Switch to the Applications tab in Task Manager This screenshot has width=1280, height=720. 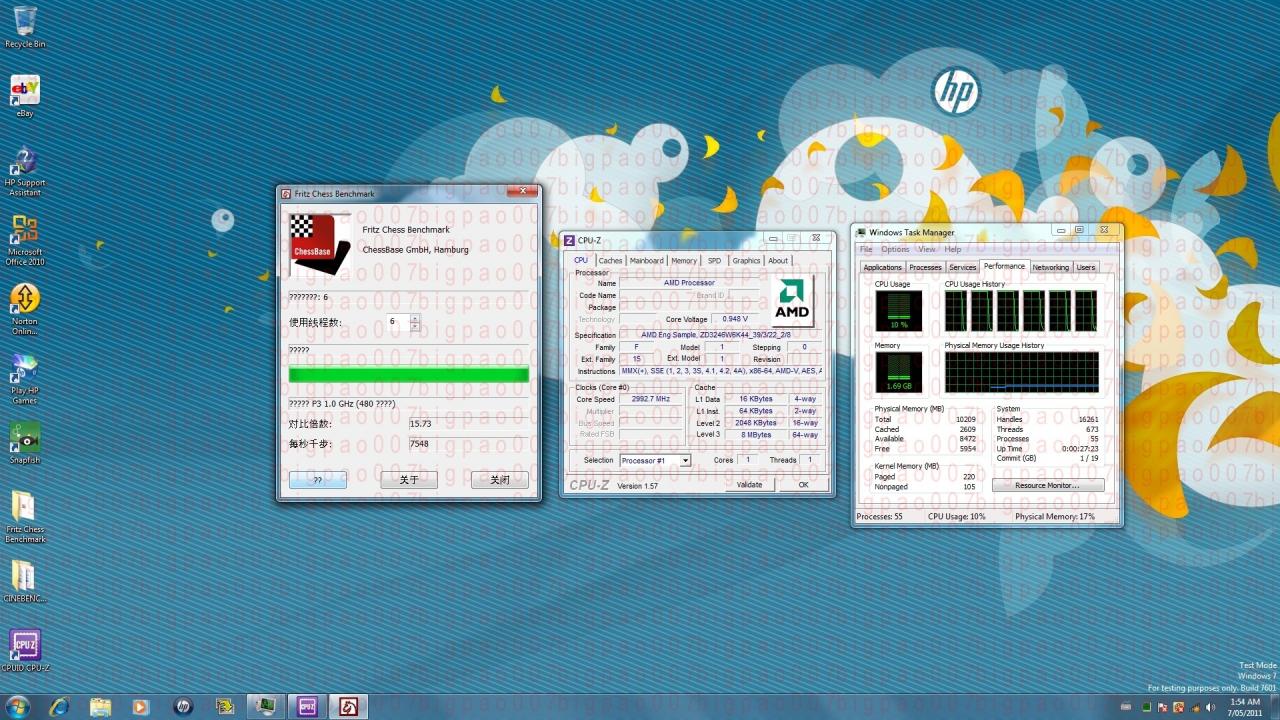882,267
